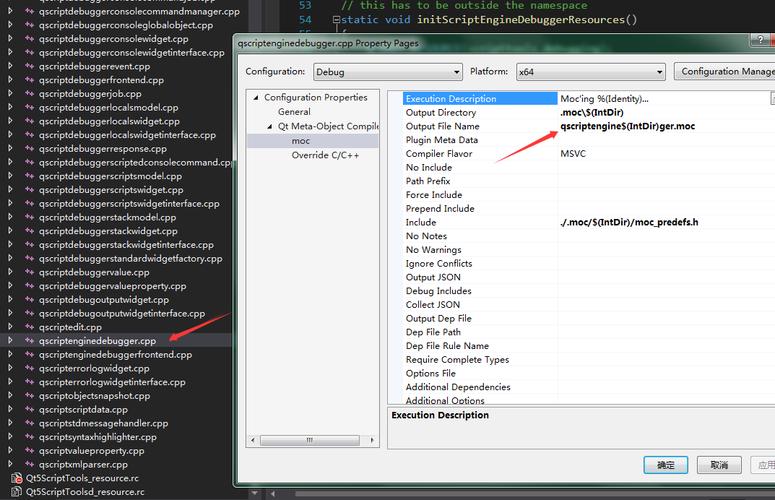The height and width of the screenshot is (500, 775).
Task: Collapse the Configuration Properties tree node
Action: pyautogui.click(x=256, y=98)
